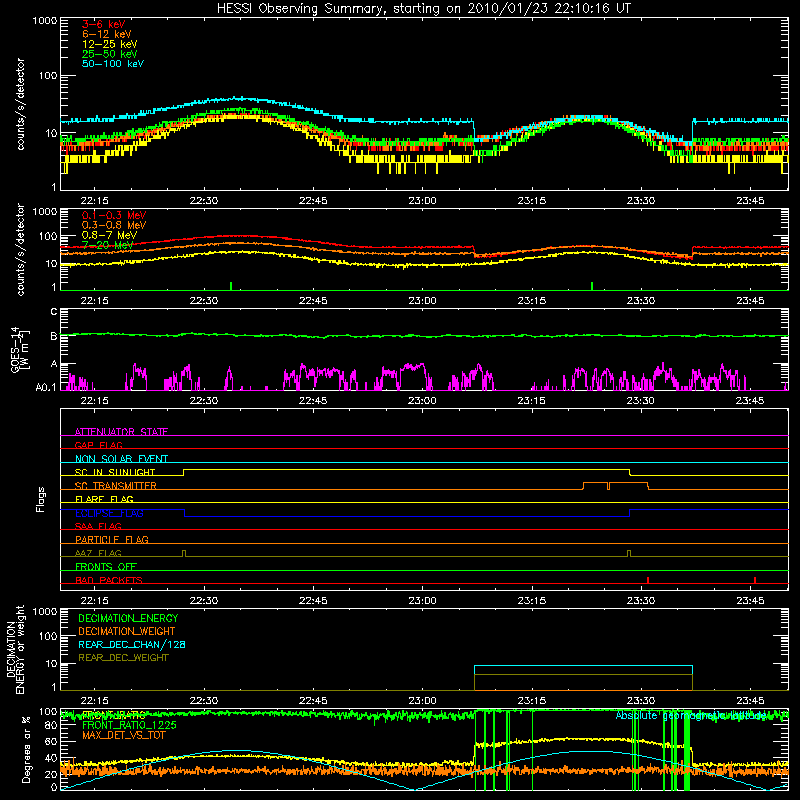Click the 25-50 keV legend entry

[110, 54]
